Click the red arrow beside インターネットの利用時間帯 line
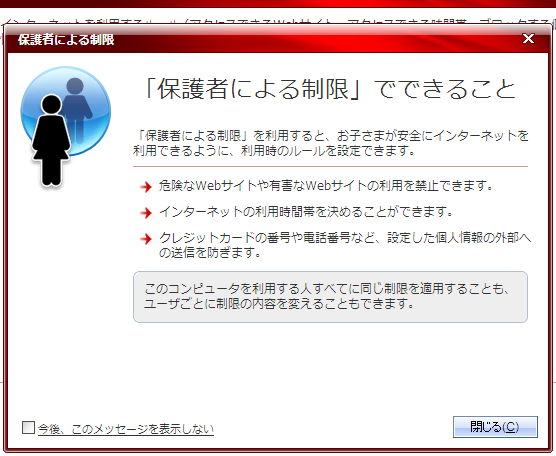Image resolution: width=556 pixels, height=456 pixels. tap(146, 213)
